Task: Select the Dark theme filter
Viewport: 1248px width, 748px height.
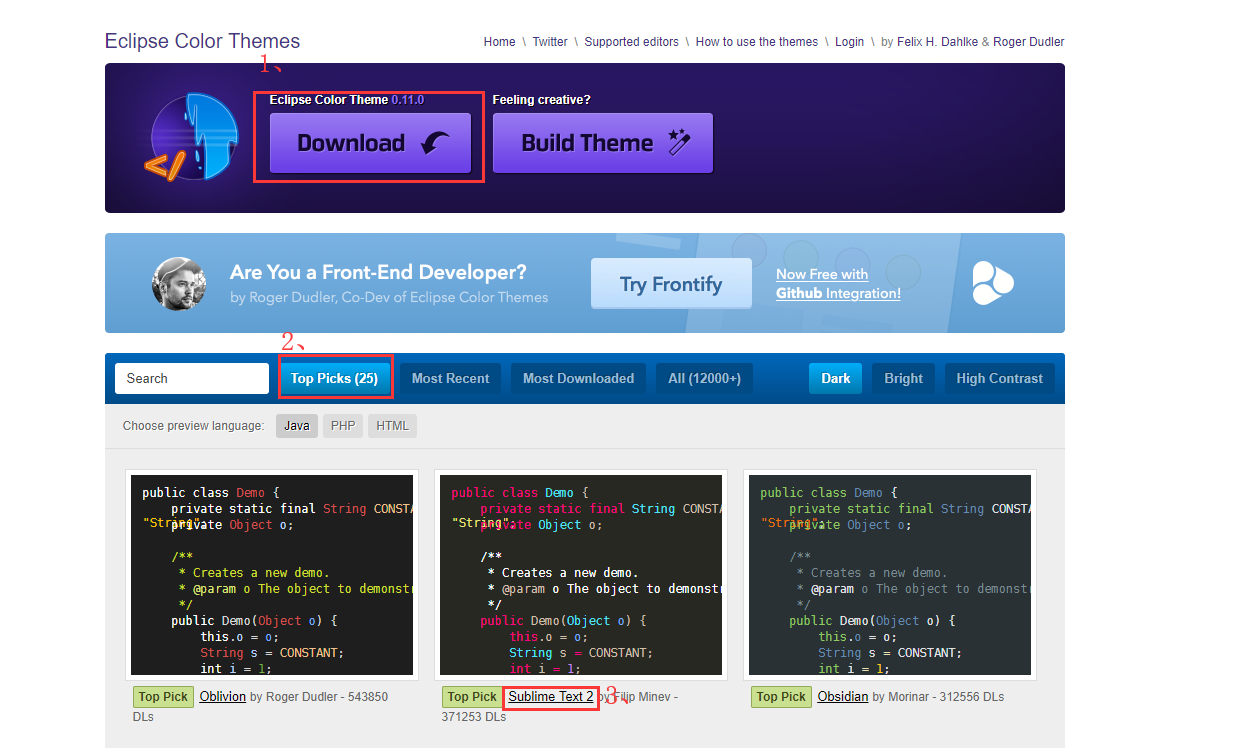Action: tap(836, 378)
